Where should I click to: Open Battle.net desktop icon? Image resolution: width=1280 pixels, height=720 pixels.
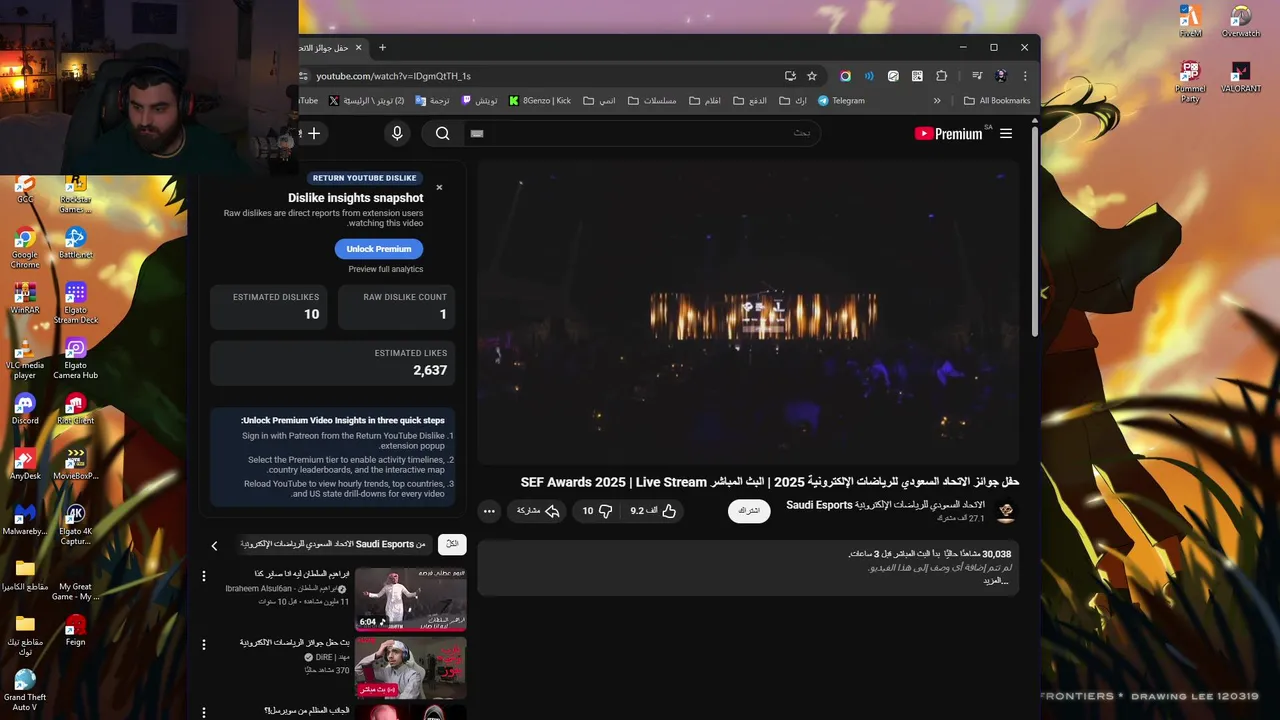click(x=75, y=243)
